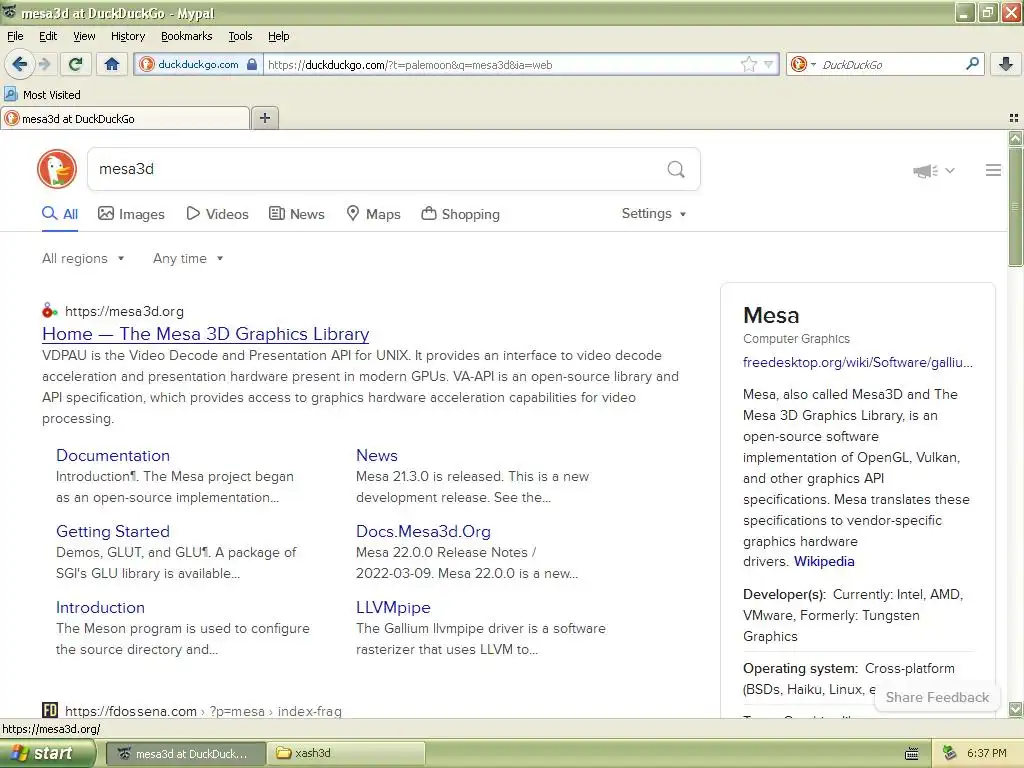Viewport: 1024px width, 768px height.
Task: Switch to xash3d folder in taskbar
Action: coord(347,754)
